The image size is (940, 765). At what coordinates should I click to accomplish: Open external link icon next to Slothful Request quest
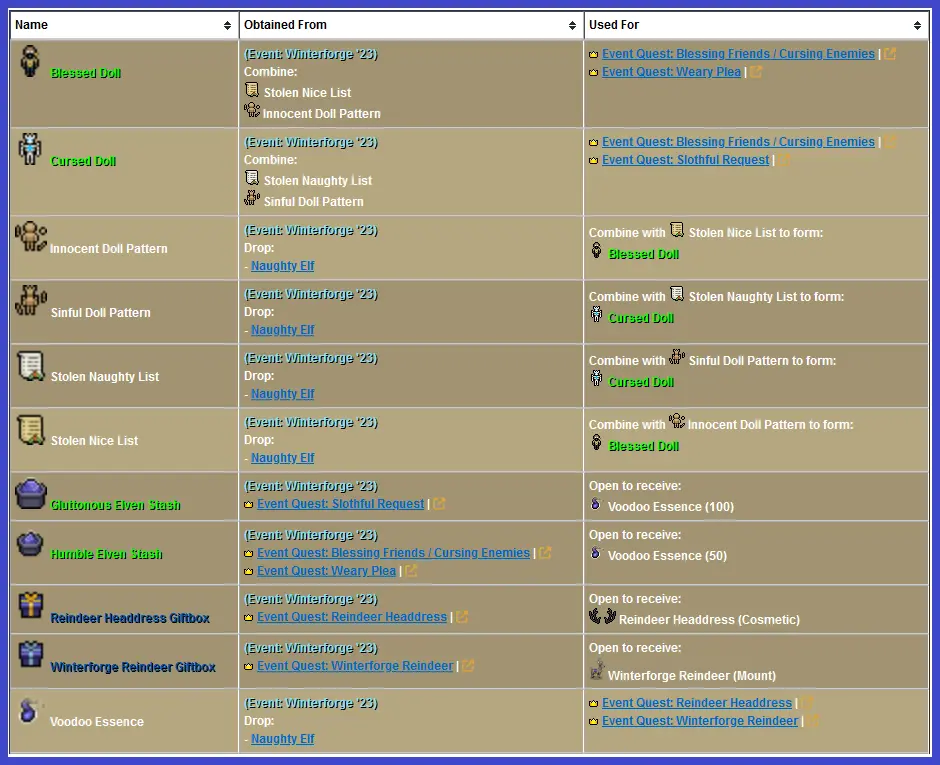click(x=438, y=504)
